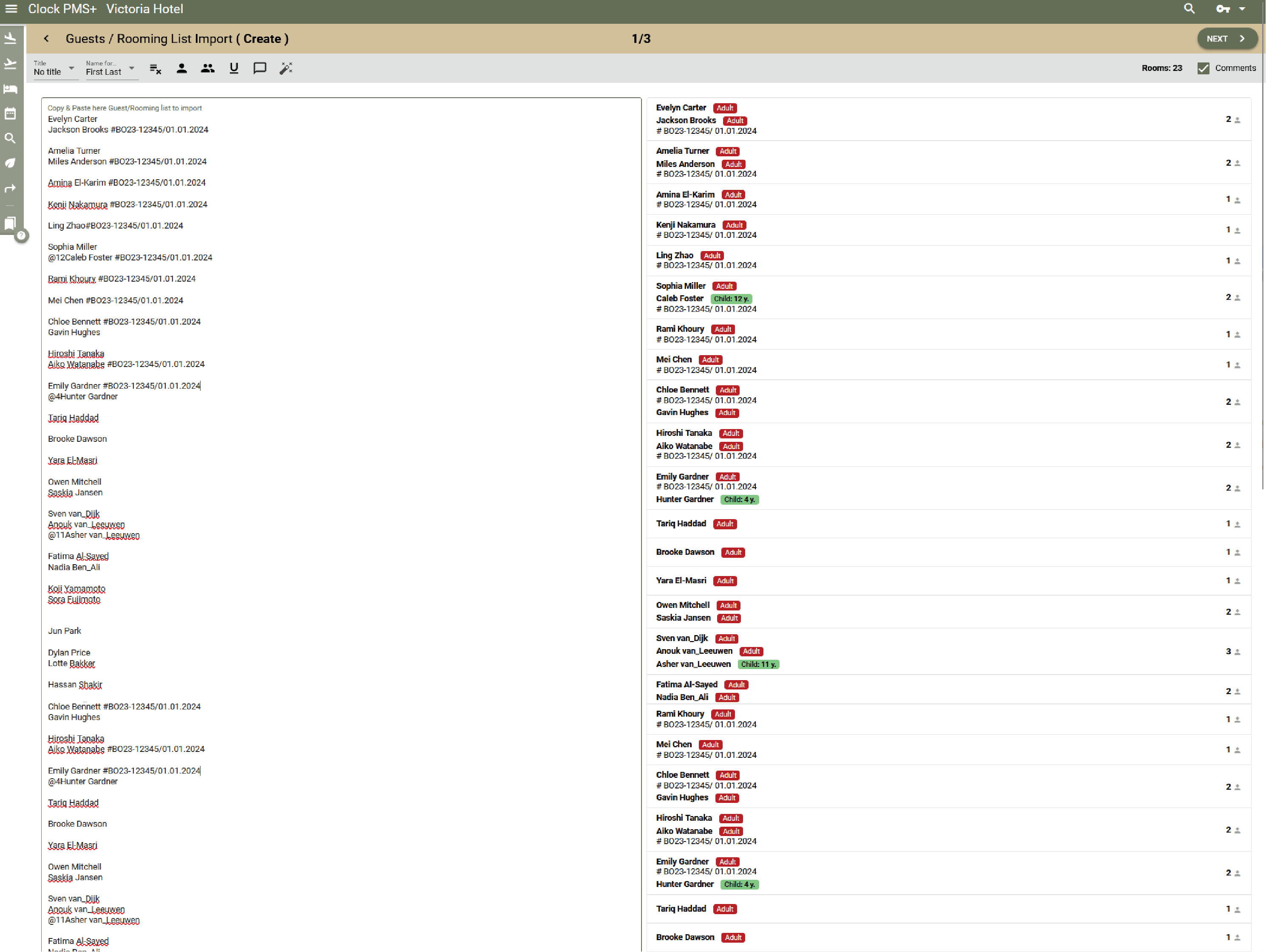
Task: Click the bed icon in the sidebar
Action: pyautogui.click(x=10, y=89)
